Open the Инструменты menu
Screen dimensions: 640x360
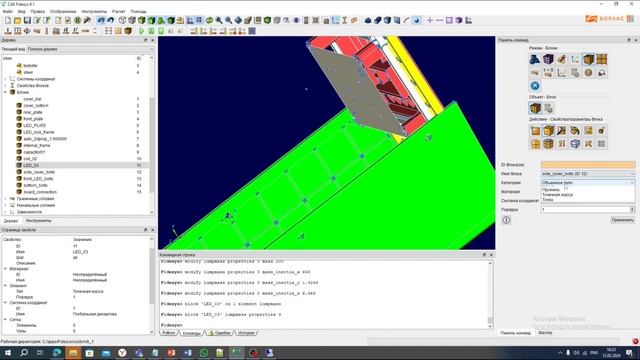94,11
